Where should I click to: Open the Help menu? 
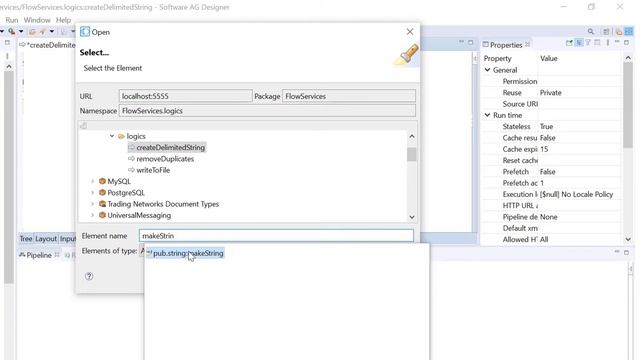click(63, 20)
